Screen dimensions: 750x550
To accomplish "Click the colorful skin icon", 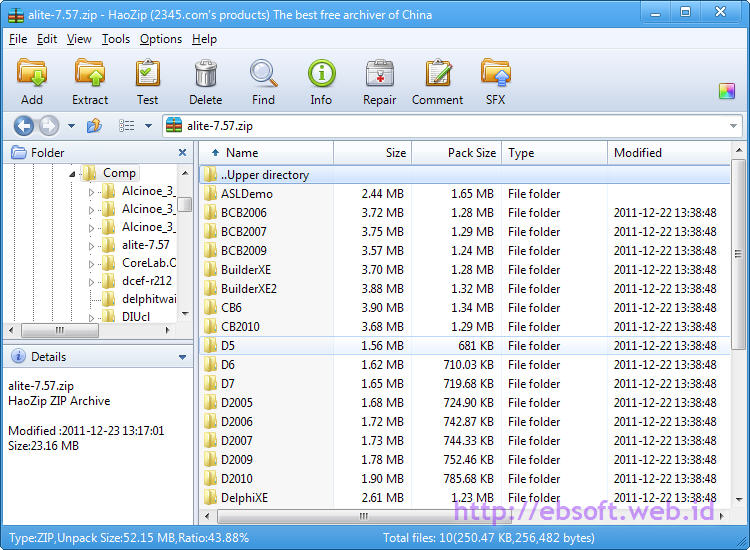I will pos(727,91).
